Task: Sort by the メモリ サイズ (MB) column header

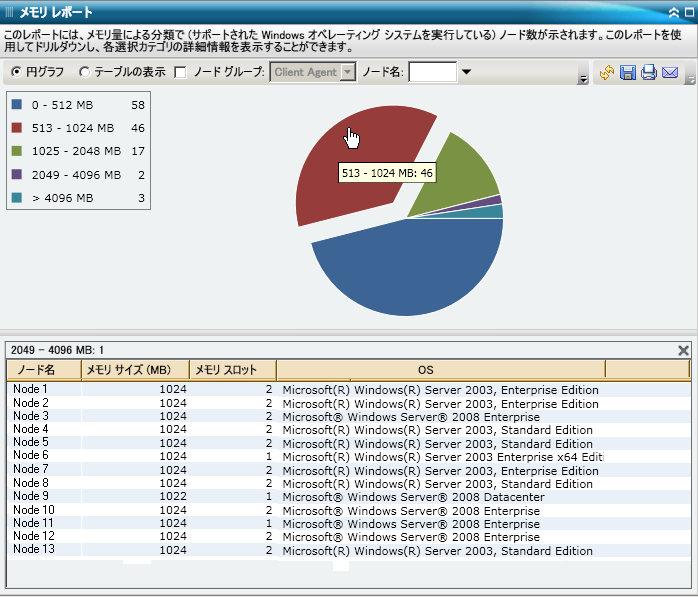Action: pos(135,370)
